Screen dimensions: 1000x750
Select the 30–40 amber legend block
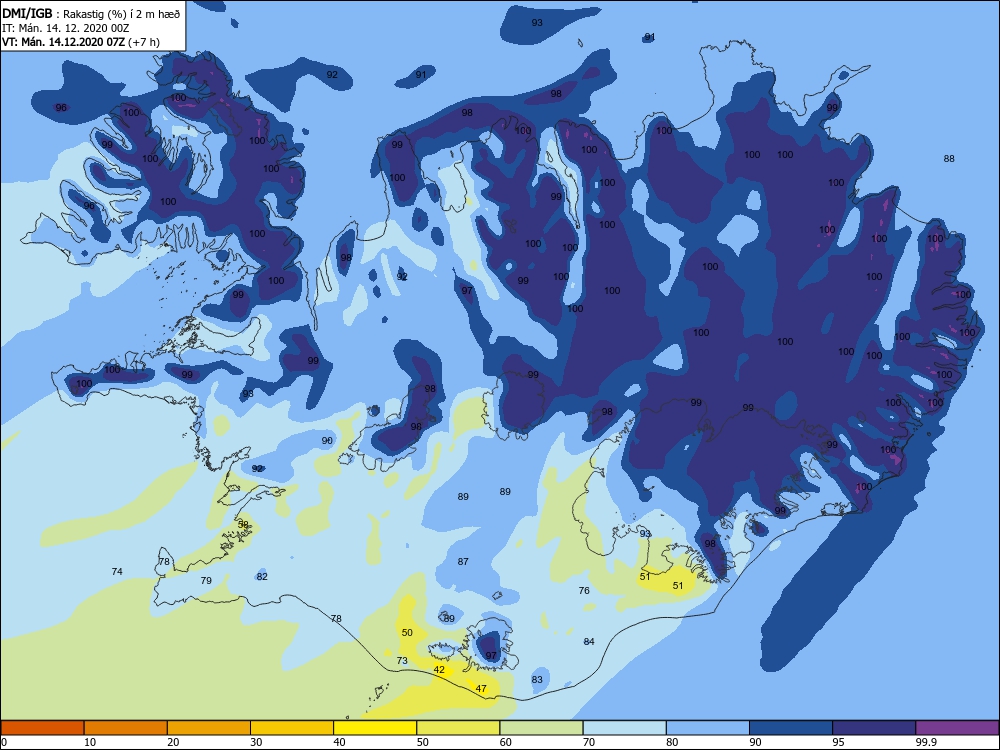click(x=292, y=728)
